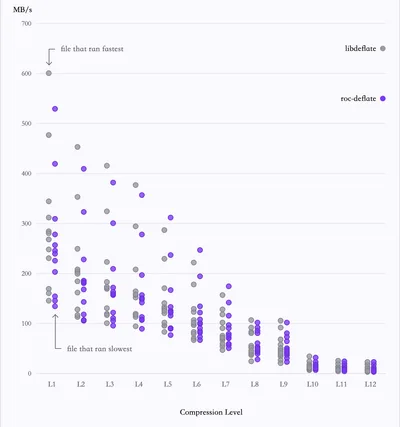
Task: Select the roc-deflate legend label
Action: [358, 99]
